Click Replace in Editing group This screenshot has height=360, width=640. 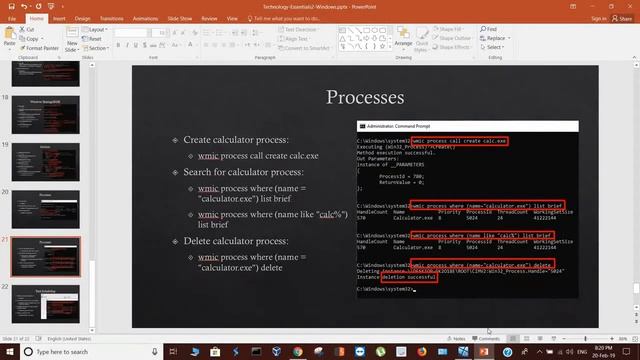click(x=495, y=38)
